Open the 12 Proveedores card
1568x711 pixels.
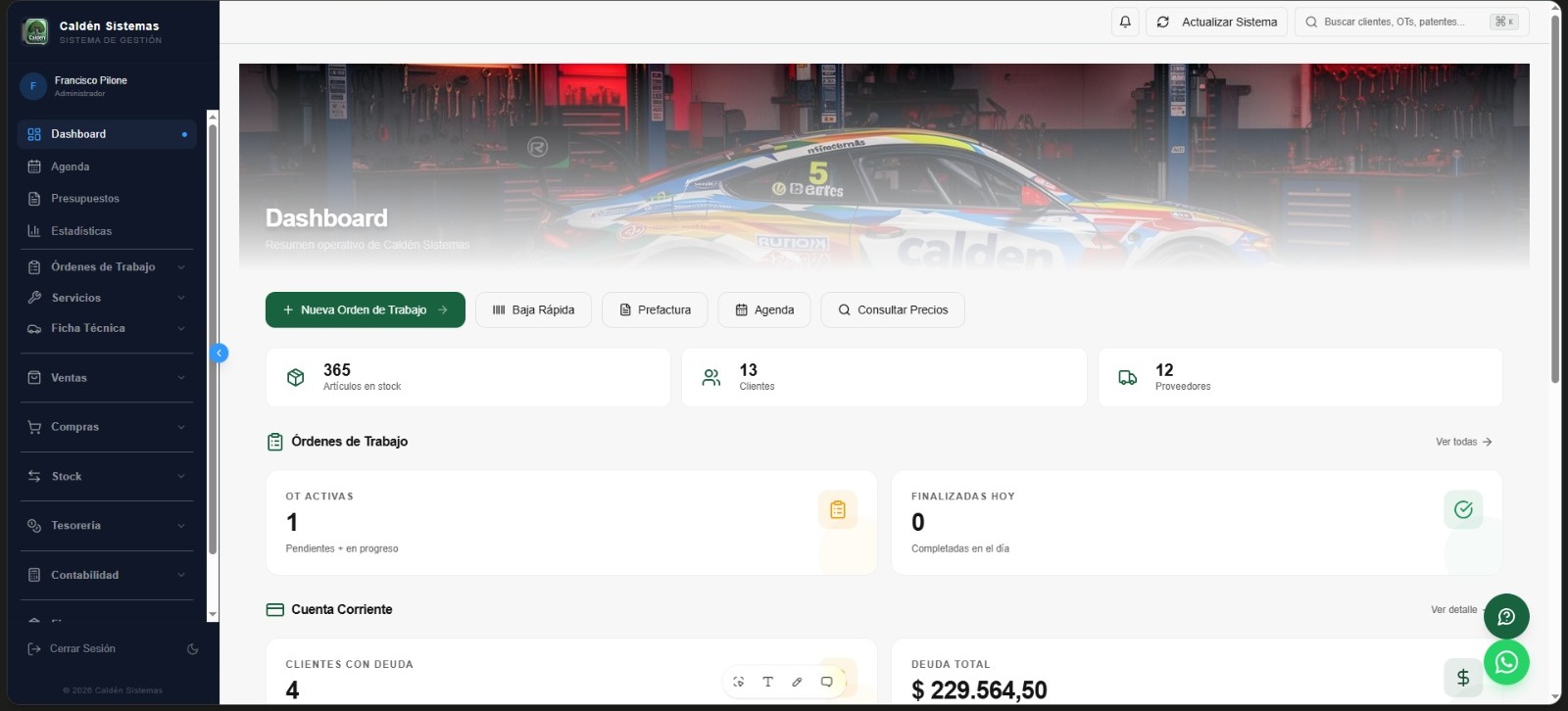(x=1300, y=377)
